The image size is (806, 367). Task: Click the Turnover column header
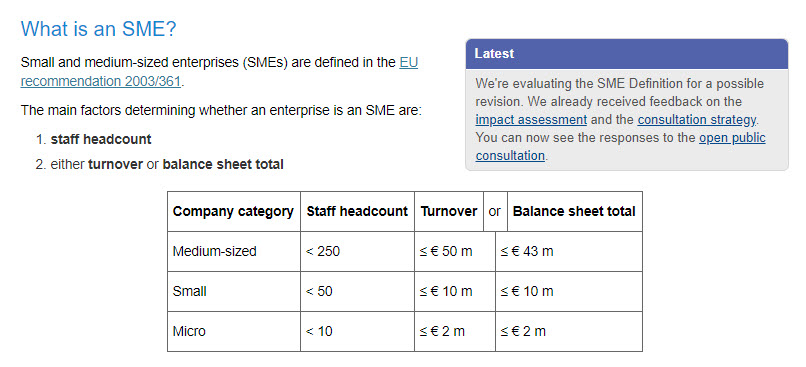[449, 211]
